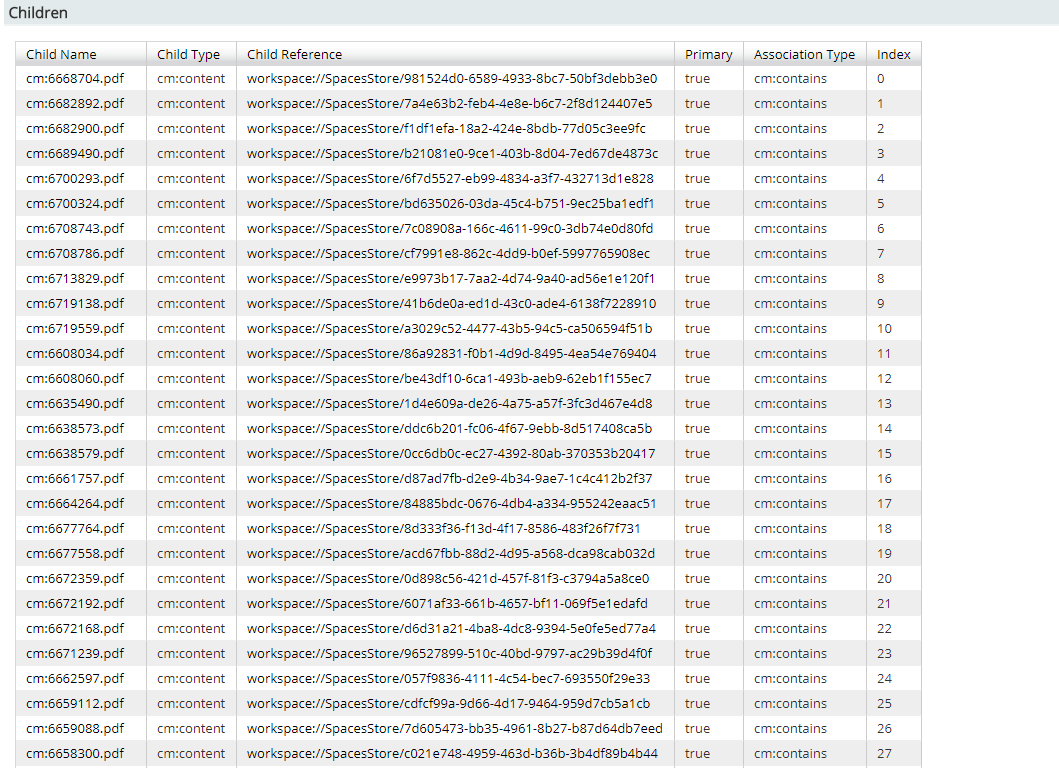The width and height of the screenshot is (1059, 768).
Task: Select the cm:6689490.pdf row name
Action: tap(75, 153)
